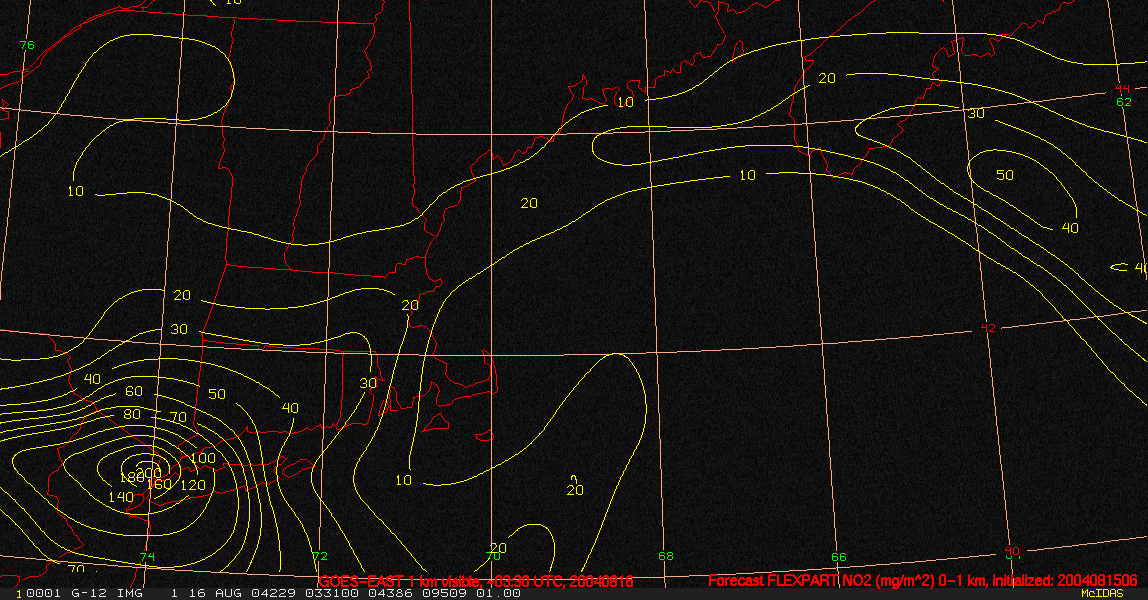Click the McIDAS label
Viewport: 1148px width, 600px height.
1102,593
